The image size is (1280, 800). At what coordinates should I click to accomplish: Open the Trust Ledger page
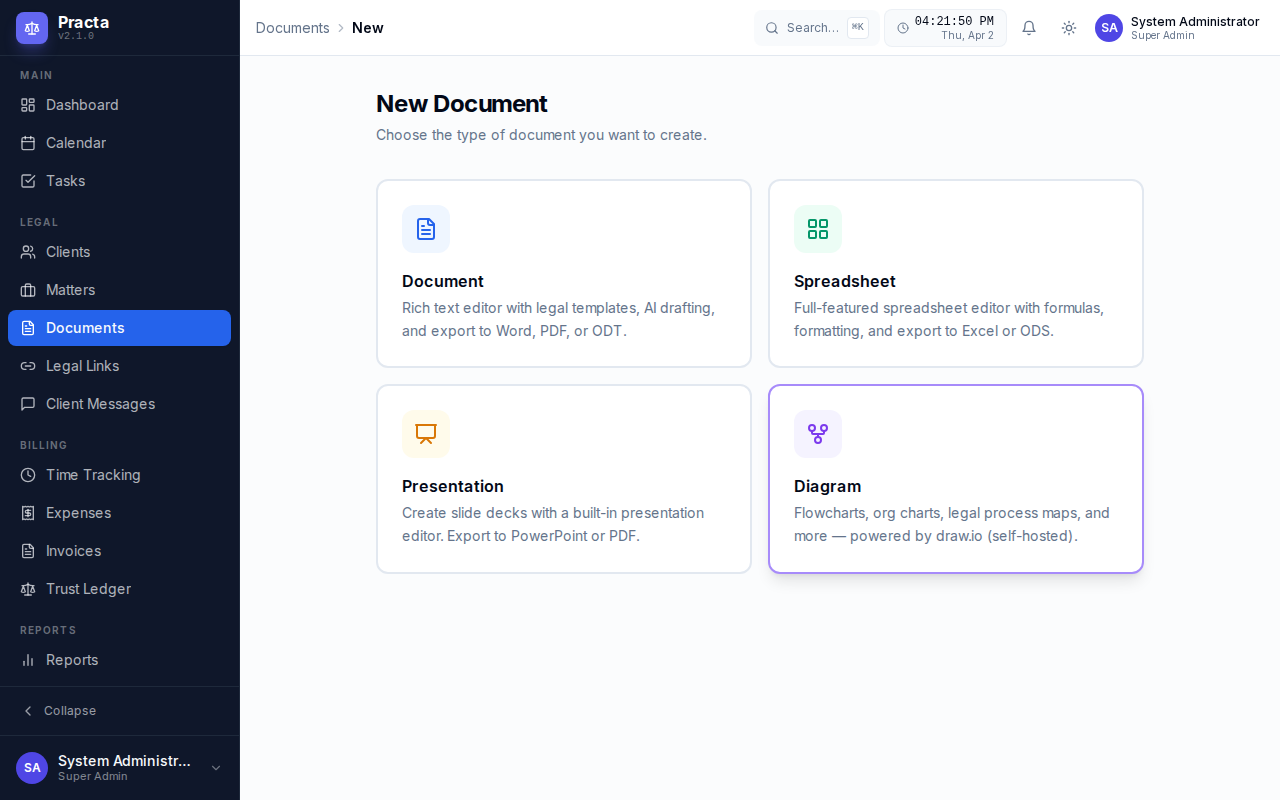click(x=88, y=589)
